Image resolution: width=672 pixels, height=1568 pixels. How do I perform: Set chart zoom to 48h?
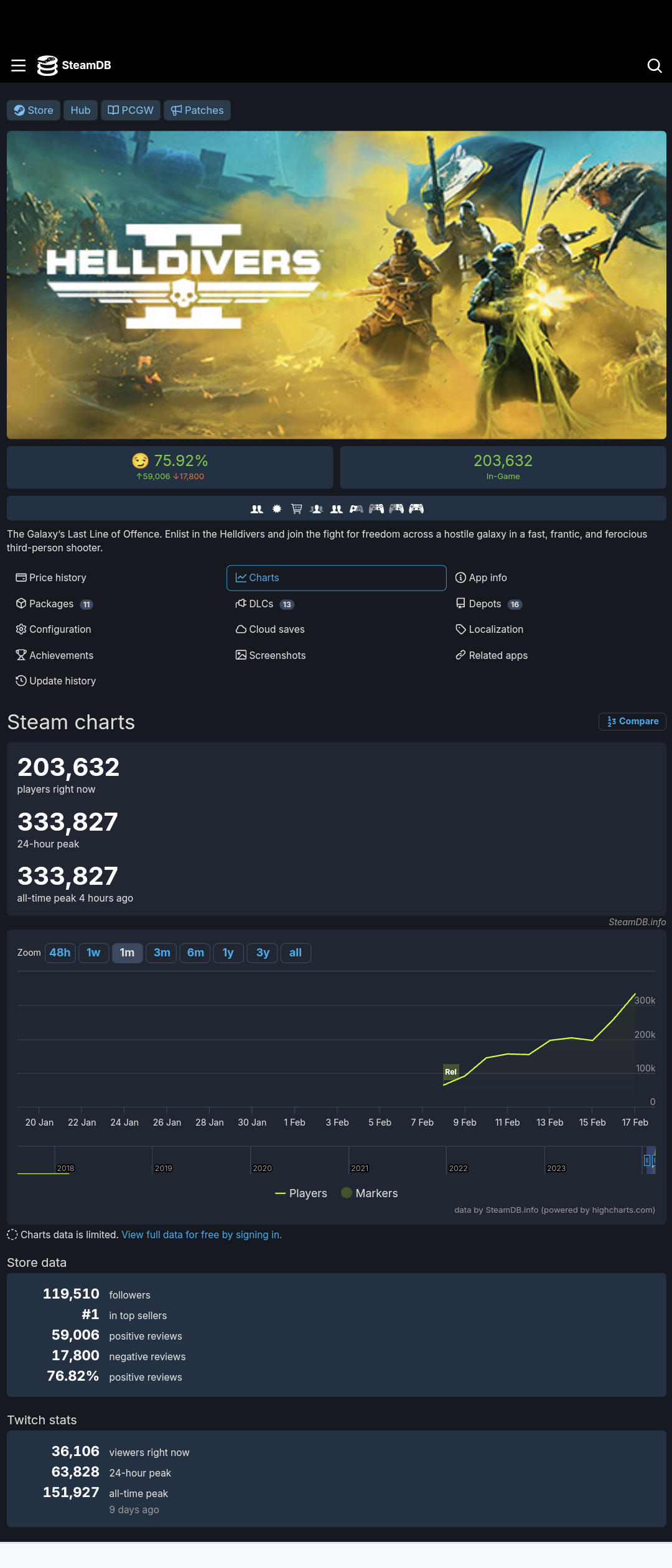(60, 953)
